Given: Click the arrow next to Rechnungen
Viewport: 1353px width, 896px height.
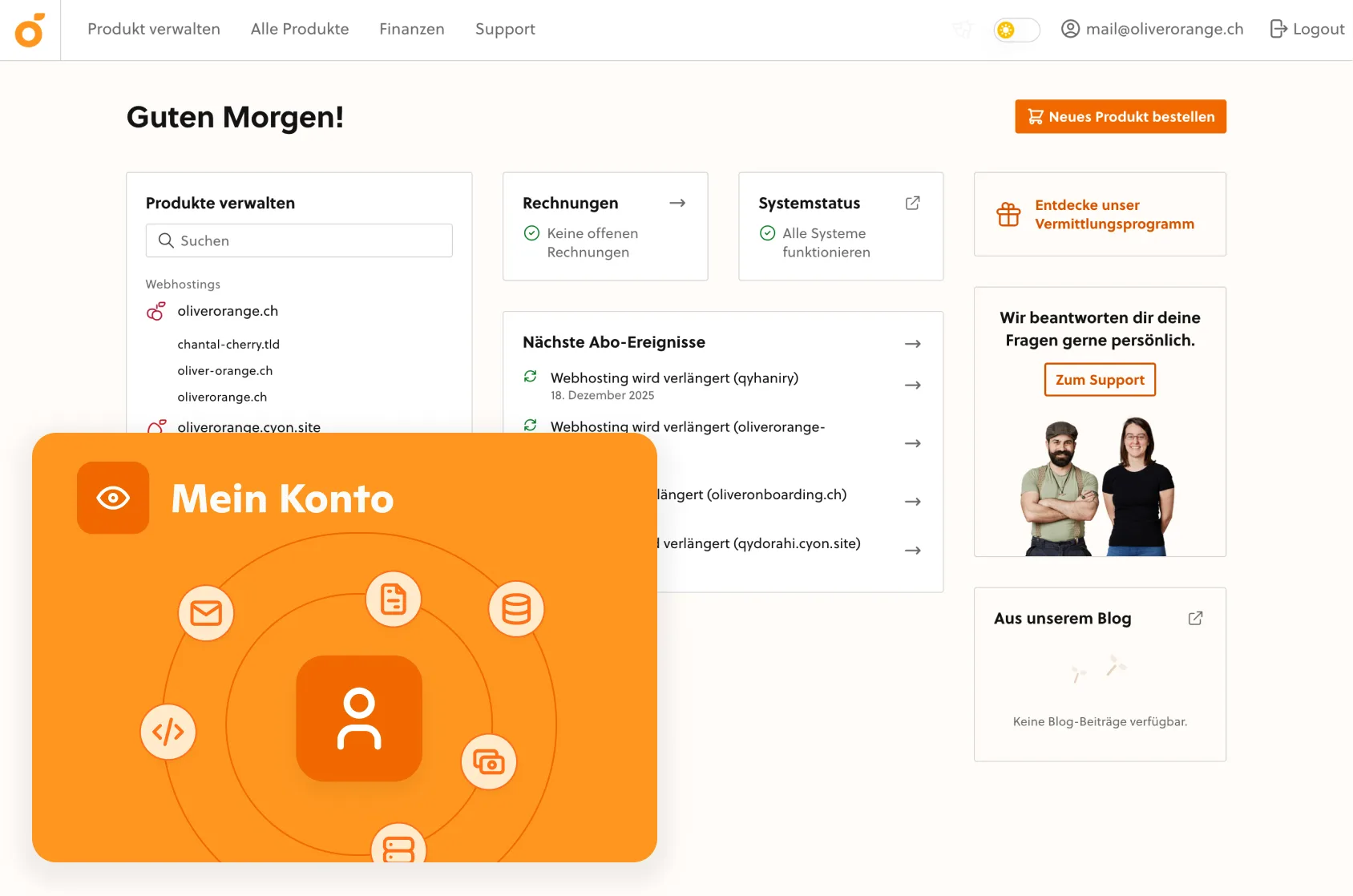Looking at the screenshot, I should 677,203.
